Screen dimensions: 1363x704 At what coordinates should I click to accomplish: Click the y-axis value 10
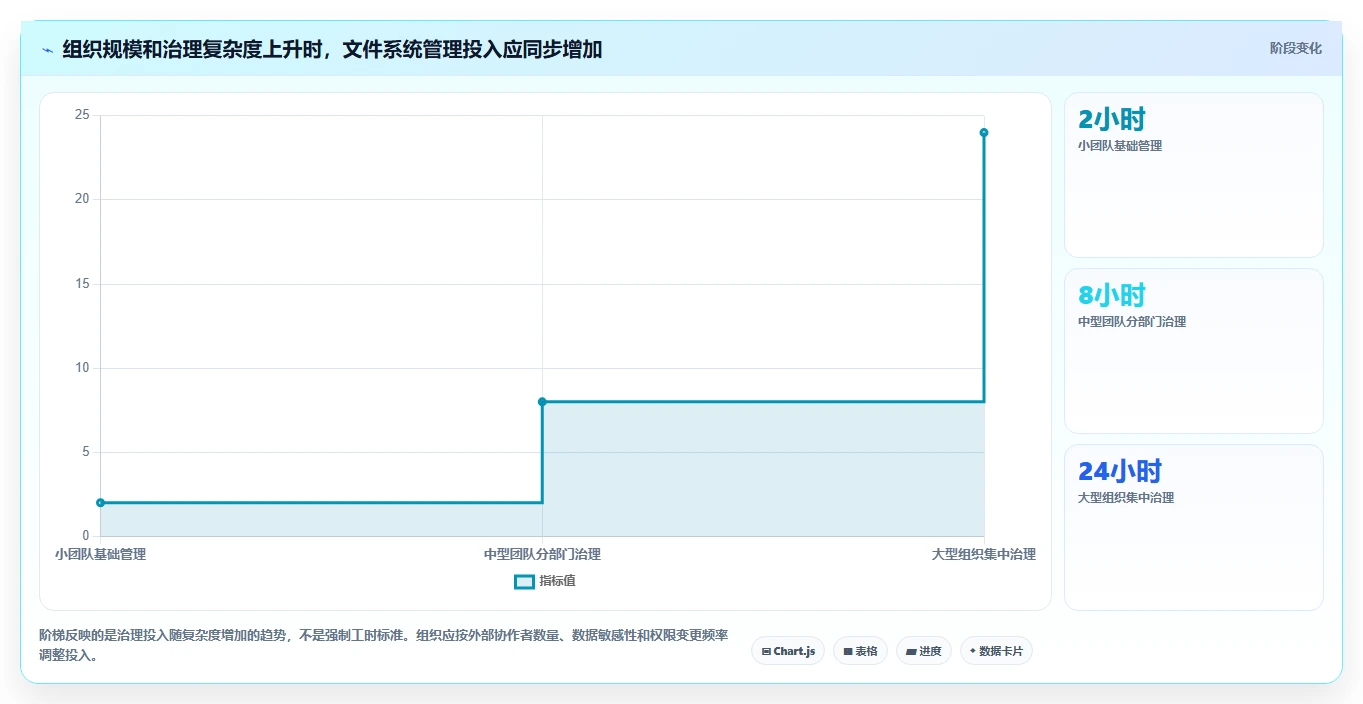[82, 368]
